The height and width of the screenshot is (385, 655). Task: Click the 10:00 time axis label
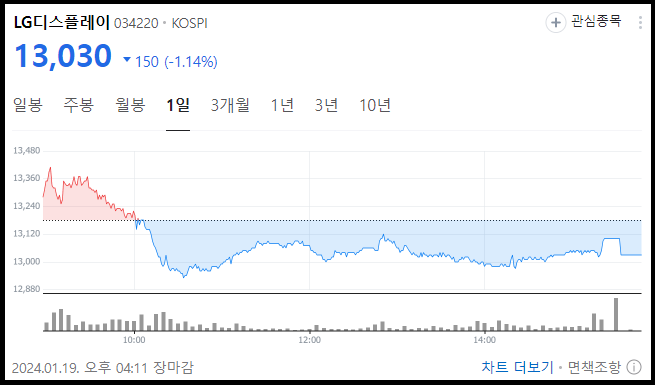134,340
